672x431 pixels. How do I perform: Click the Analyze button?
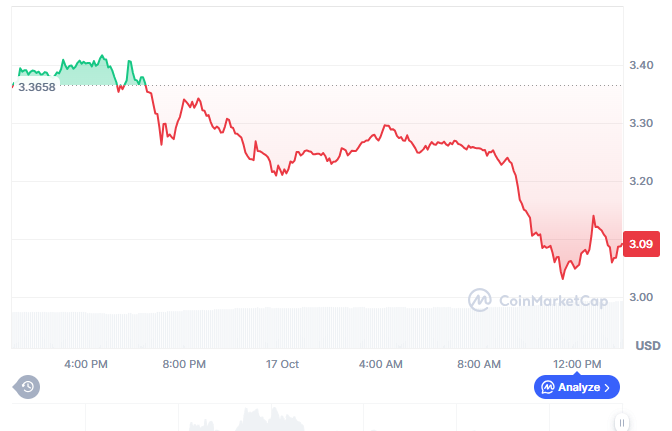pos(577,387)
